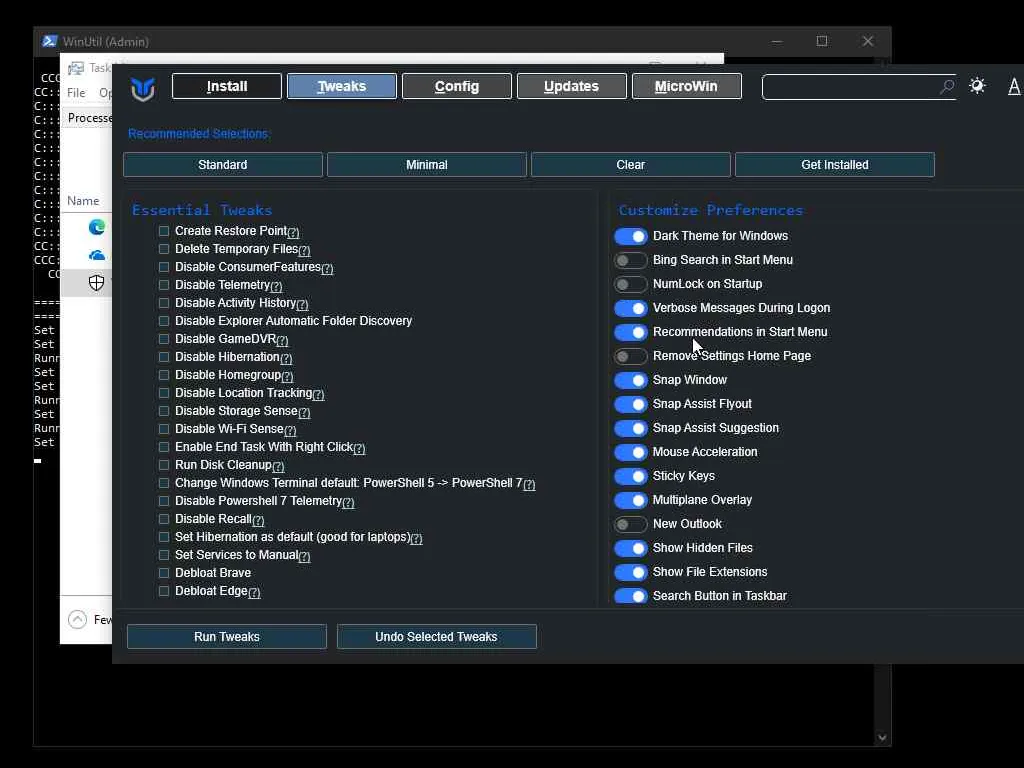The image size is (1024, 768).
Task: Focus the WinUtil search box
Action: 859,87
